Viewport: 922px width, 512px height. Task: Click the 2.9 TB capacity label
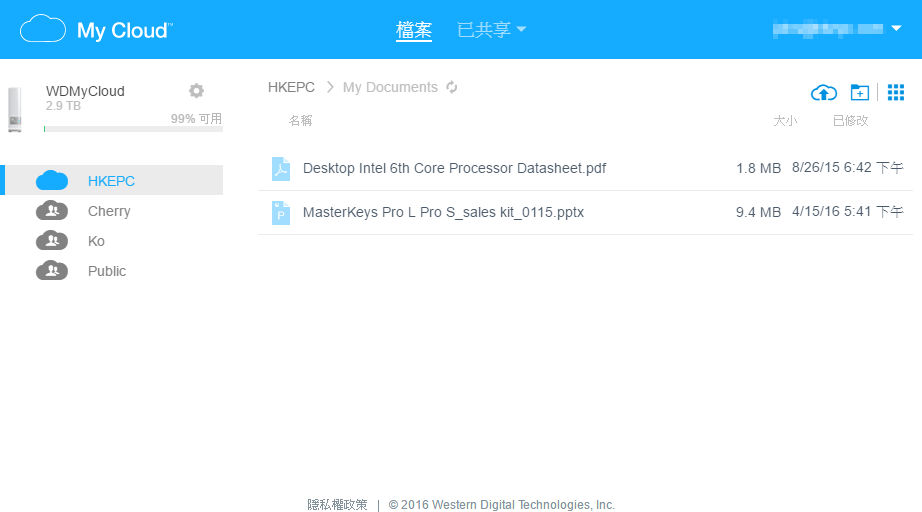tap(64, 106)
